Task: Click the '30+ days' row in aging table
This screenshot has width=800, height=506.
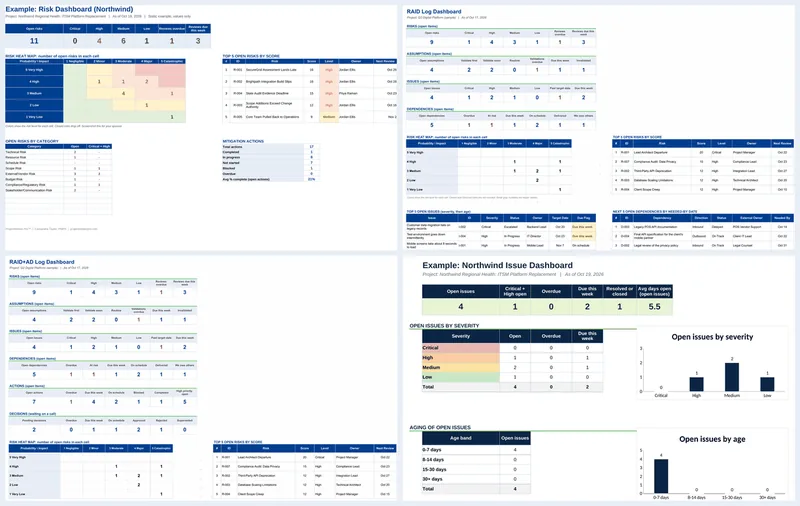Action: tap(476, 479)
